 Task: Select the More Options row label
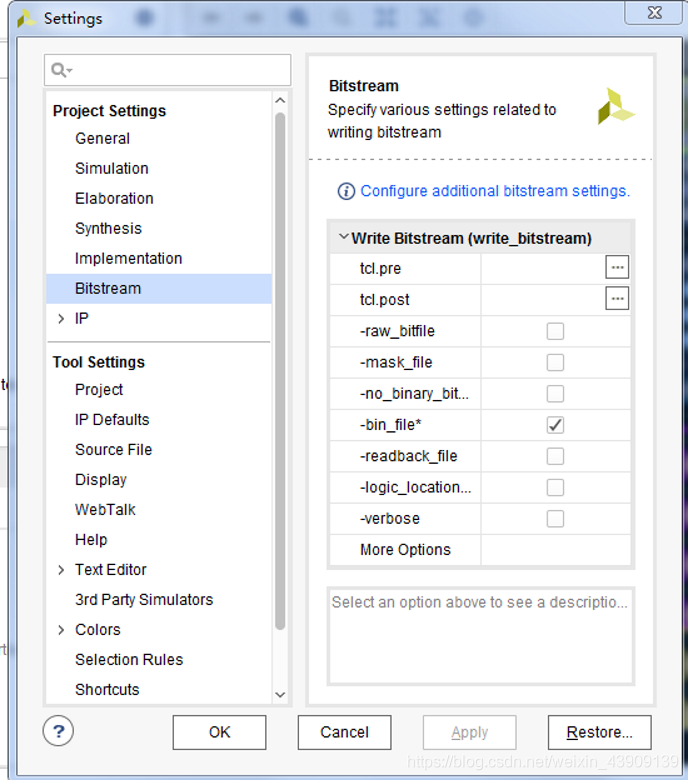coord(405,550)
